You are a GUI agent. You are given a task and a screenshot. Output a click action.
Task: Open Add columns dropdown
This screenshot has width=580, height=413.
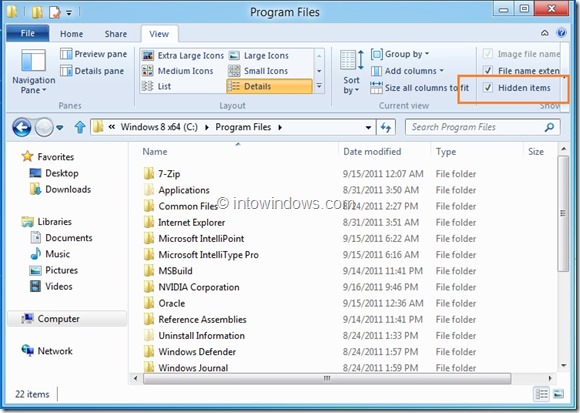(x=407, y=71)
